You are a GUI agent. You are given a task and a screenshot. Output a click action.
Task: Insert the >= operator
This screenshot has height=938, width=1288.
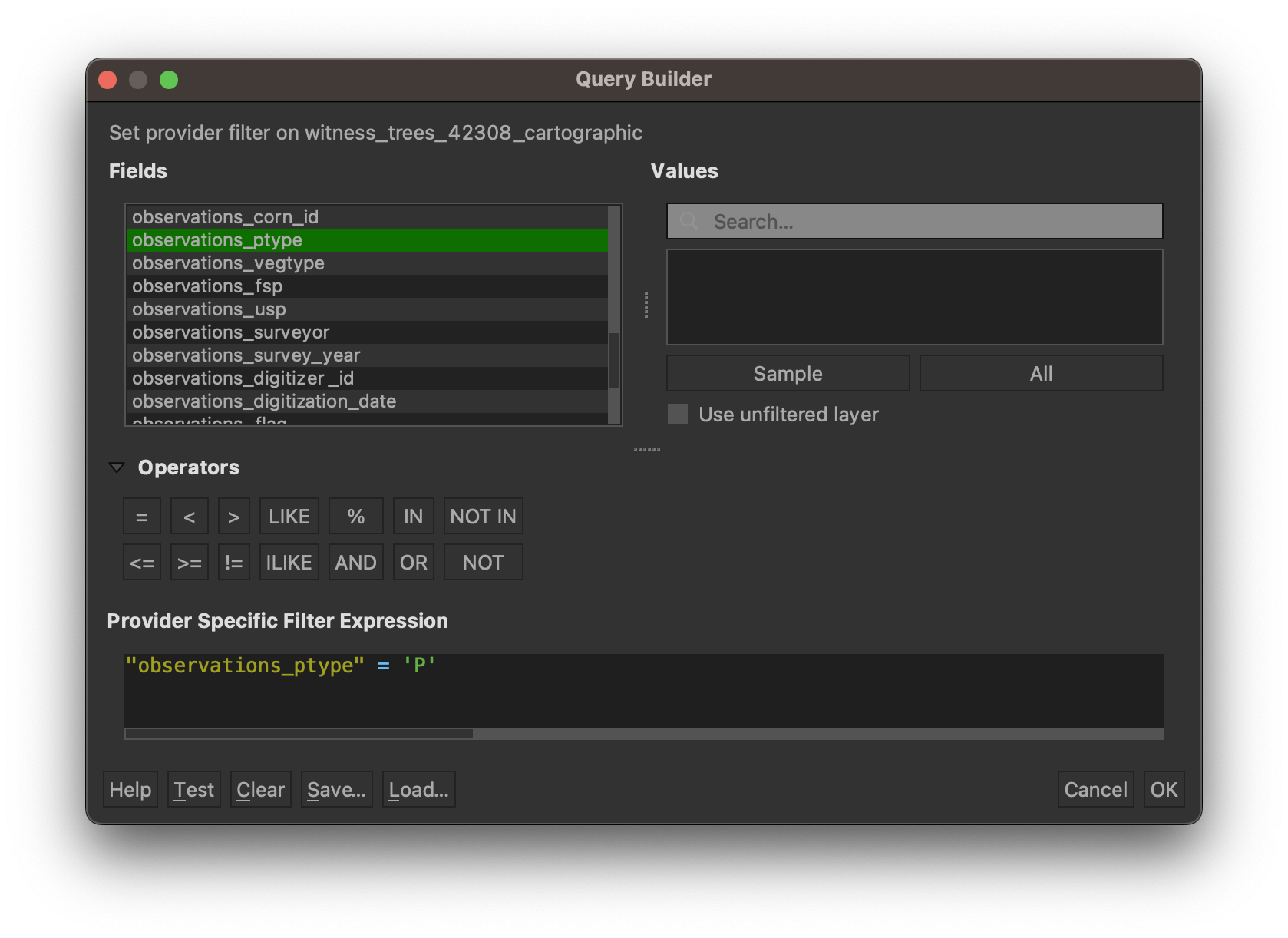pos(189,563)
